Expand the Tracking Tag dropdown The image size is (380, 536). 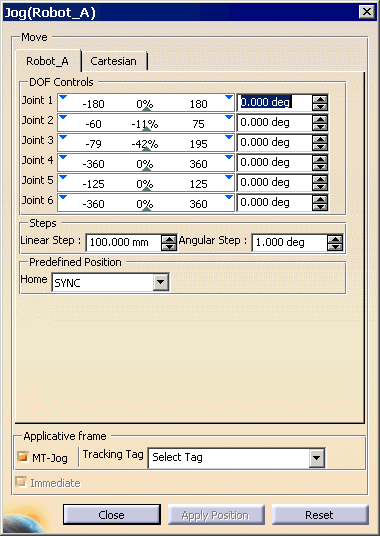[316, 457]
